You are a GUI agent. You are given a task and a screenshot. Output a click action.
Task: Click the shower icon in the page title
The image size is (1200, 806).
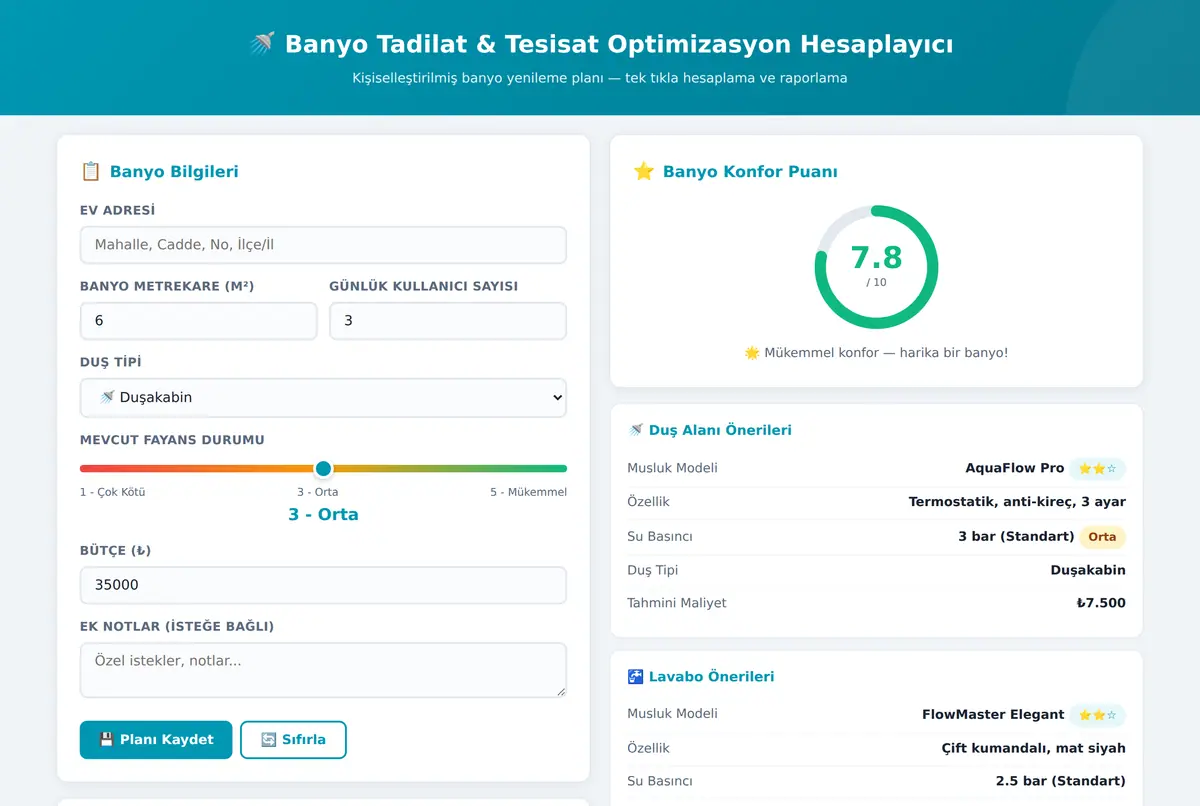coord(261,44)
